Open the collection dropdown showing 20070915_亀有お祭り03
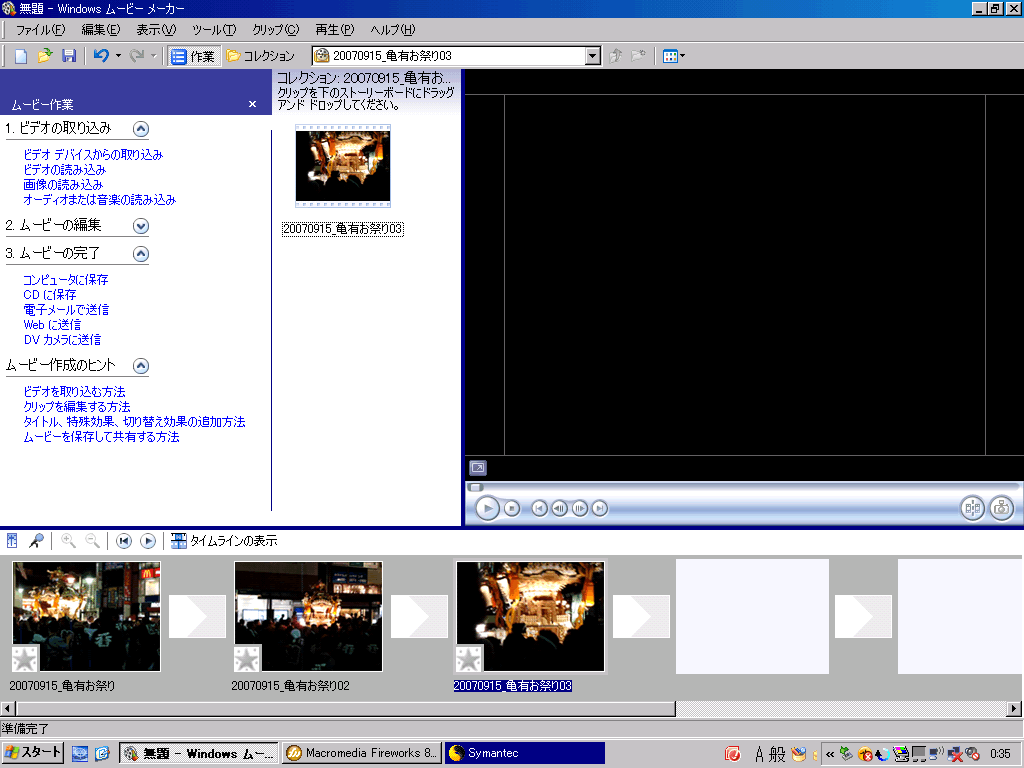The height and width of the screenshot is (768, 1024). pos(592,56)
